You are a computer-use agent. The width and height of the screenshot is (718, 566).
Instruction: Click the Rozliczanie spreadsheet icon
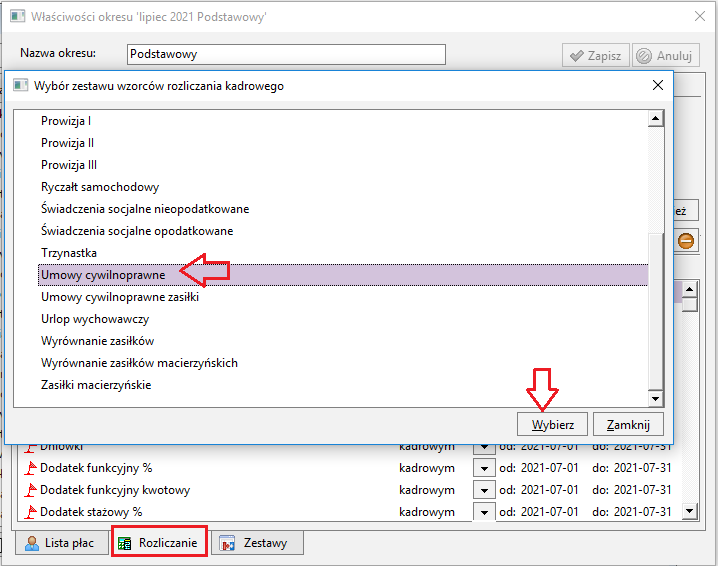click(x=125, y=544)
